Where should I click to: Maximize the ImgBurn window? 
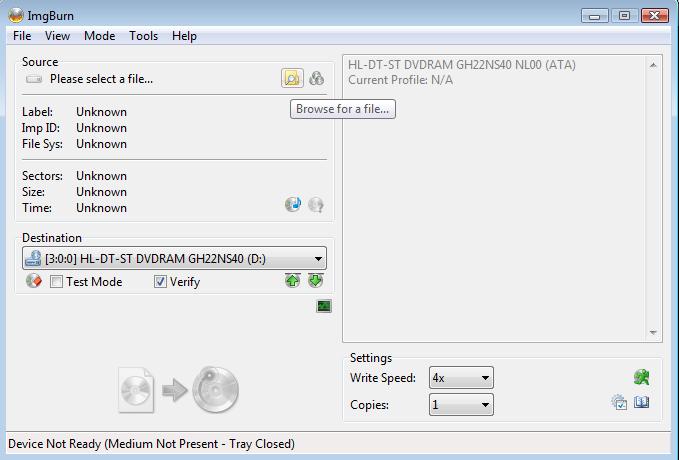(x=624, y=16)
